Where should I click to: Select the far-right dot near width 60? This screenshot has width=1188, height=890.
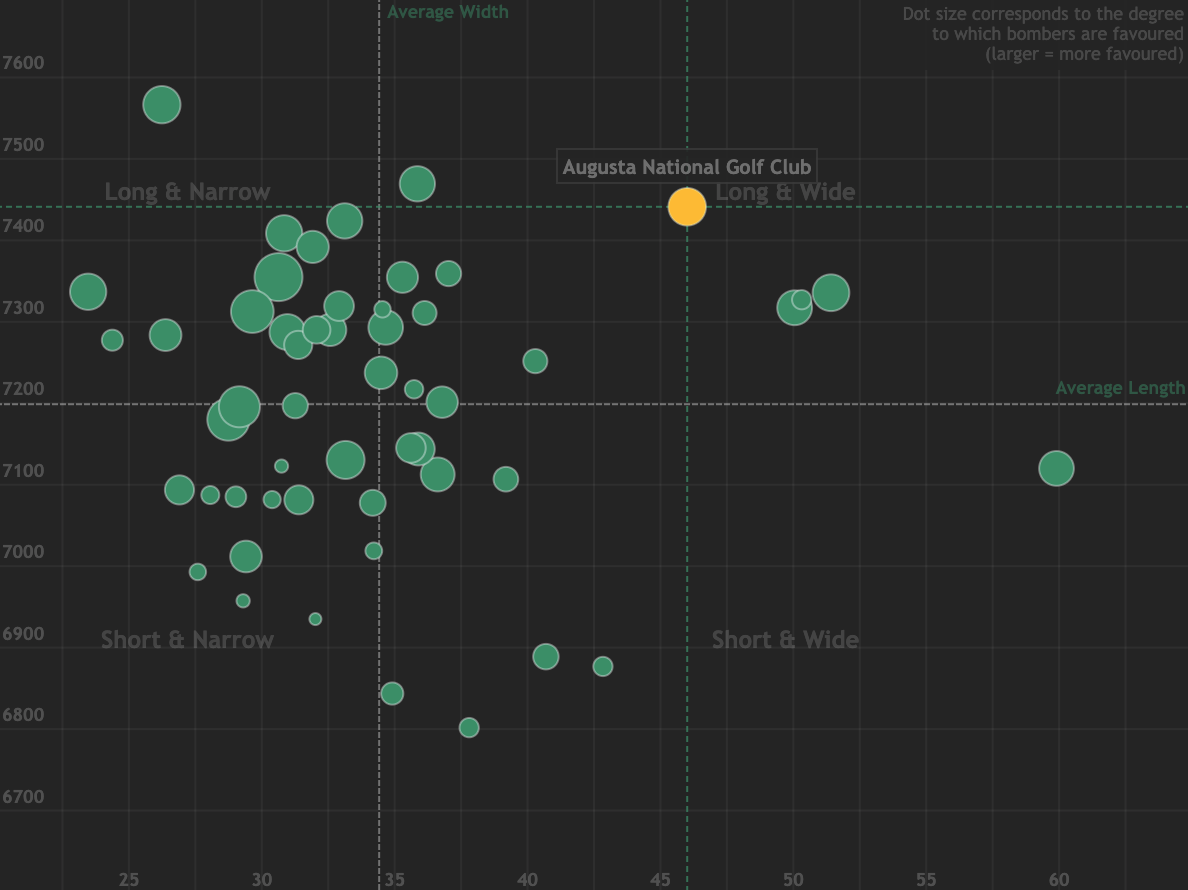pyautogui.click(x=1056, y=468)
